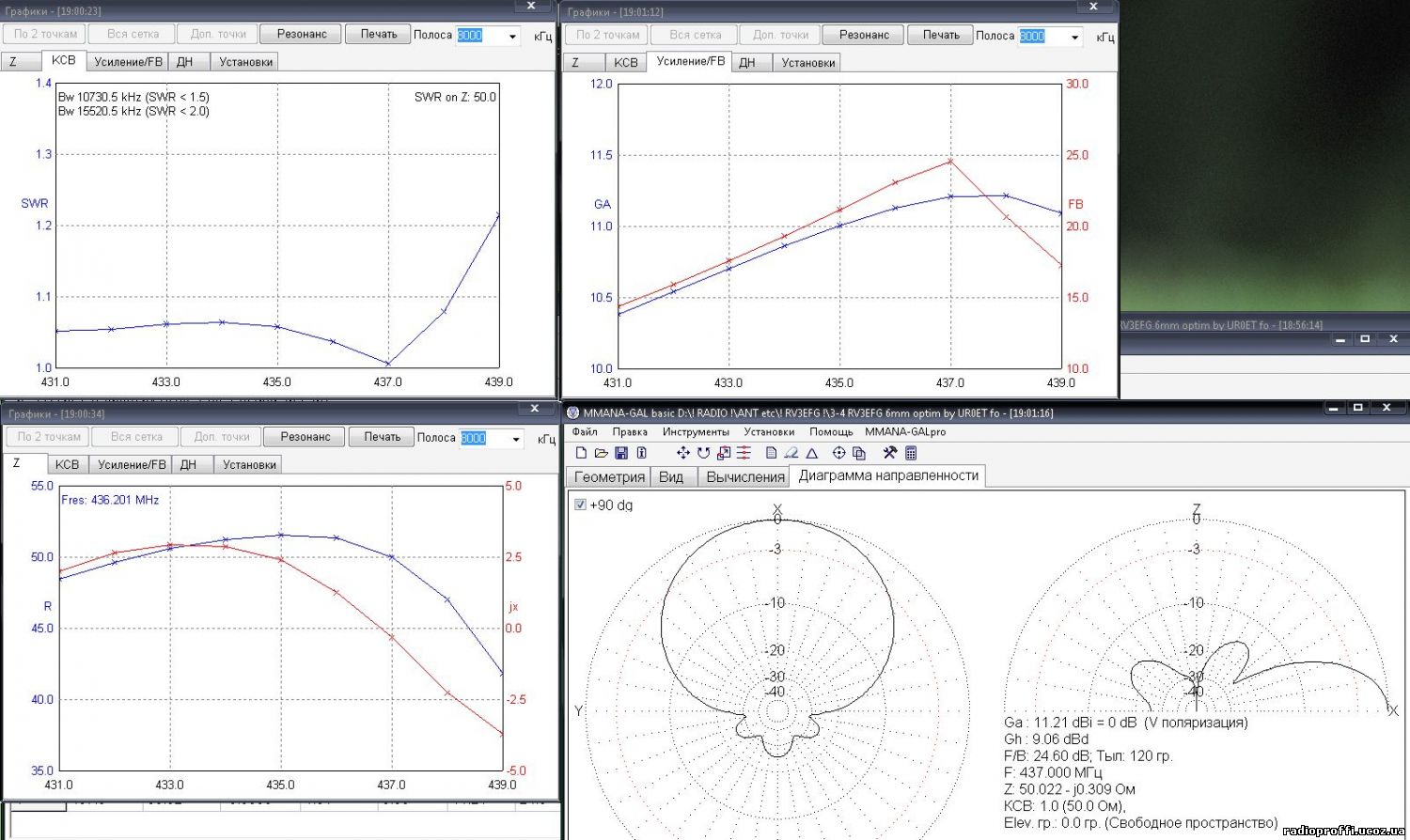Open the Правка menu

630,432
